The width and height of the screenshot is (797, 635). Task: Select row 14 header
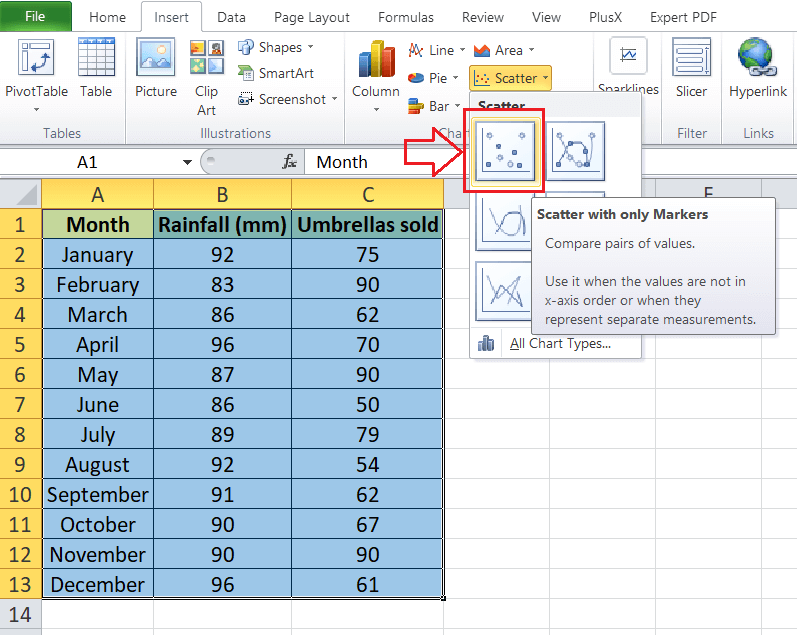20,615
